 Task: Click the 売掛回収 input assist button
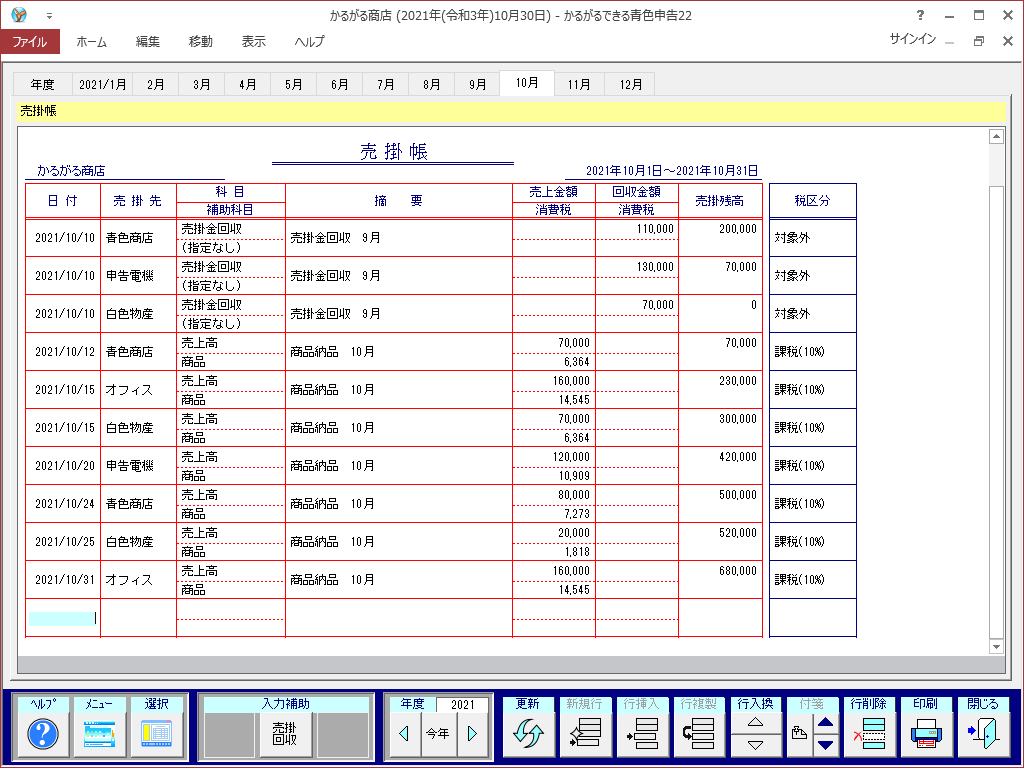tap(285, 734)
